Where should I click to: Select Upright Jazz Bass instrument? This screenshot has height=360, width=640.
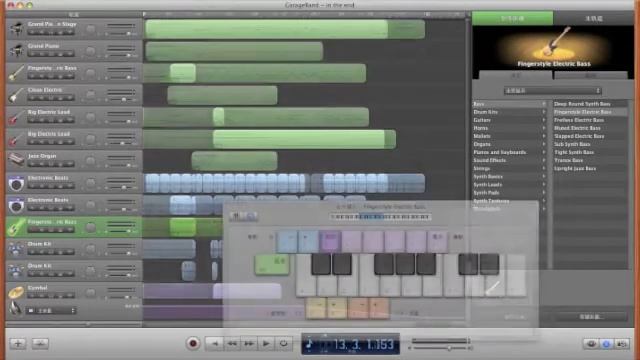coord(590,168)
